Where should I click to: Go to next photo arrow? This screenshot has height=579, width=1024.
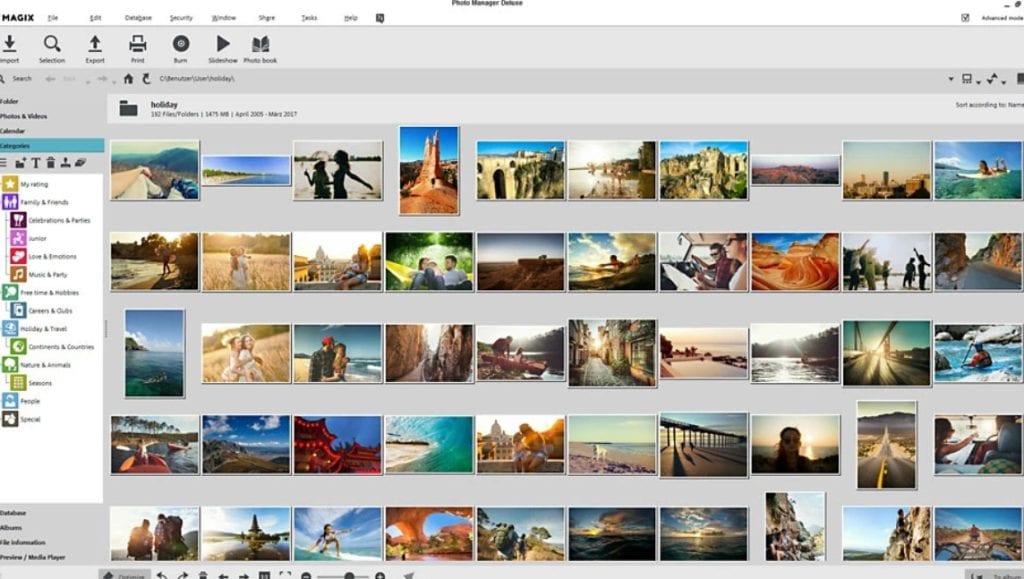coord(243,576)
